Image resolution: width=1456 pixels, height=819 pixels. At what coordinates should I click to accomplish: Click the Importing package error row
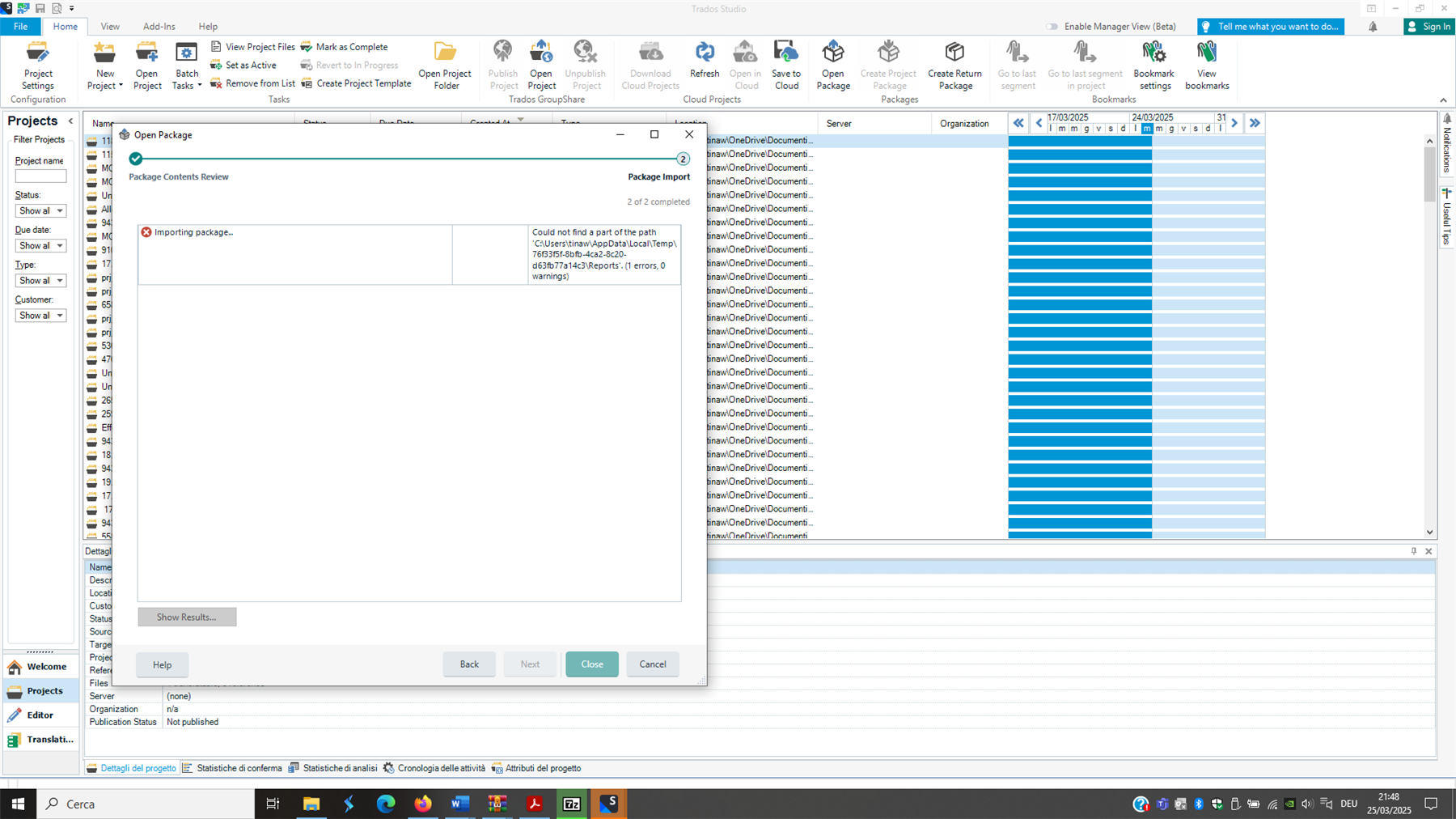409,254
